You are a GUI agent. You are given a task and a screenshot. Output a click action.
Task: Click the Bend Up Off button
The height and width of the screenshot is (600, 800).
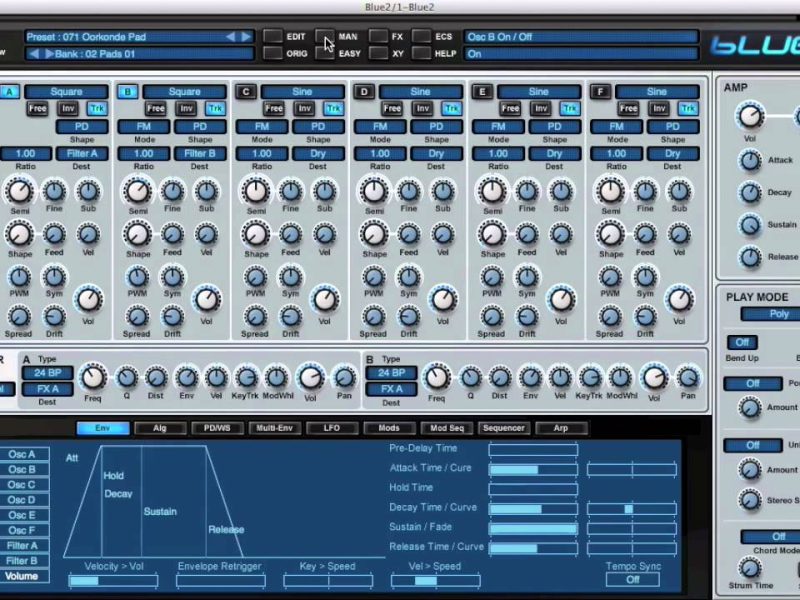click(742, 342)
